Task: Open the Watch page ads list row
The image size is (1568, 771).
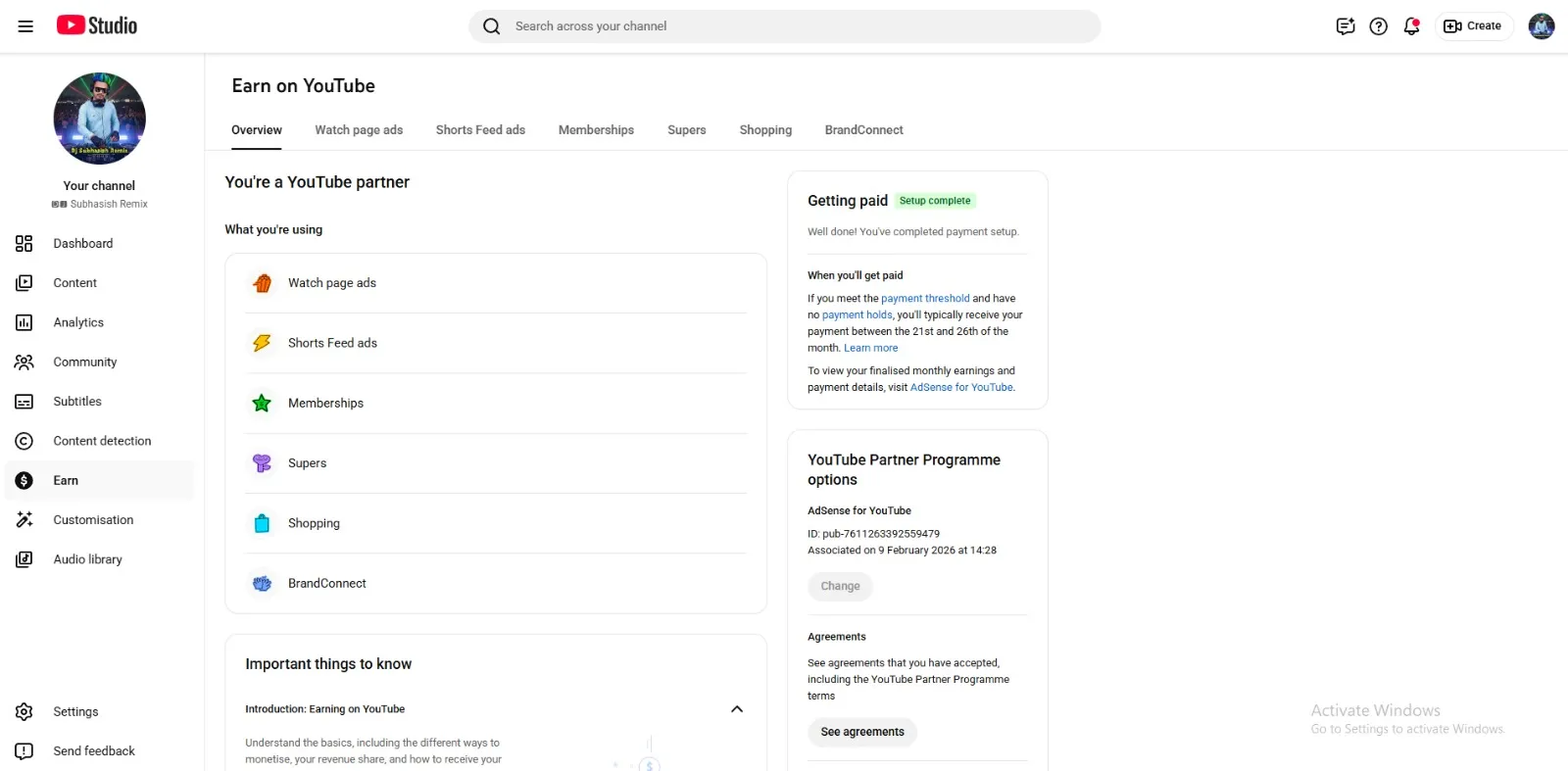Action: coord(496,283)
